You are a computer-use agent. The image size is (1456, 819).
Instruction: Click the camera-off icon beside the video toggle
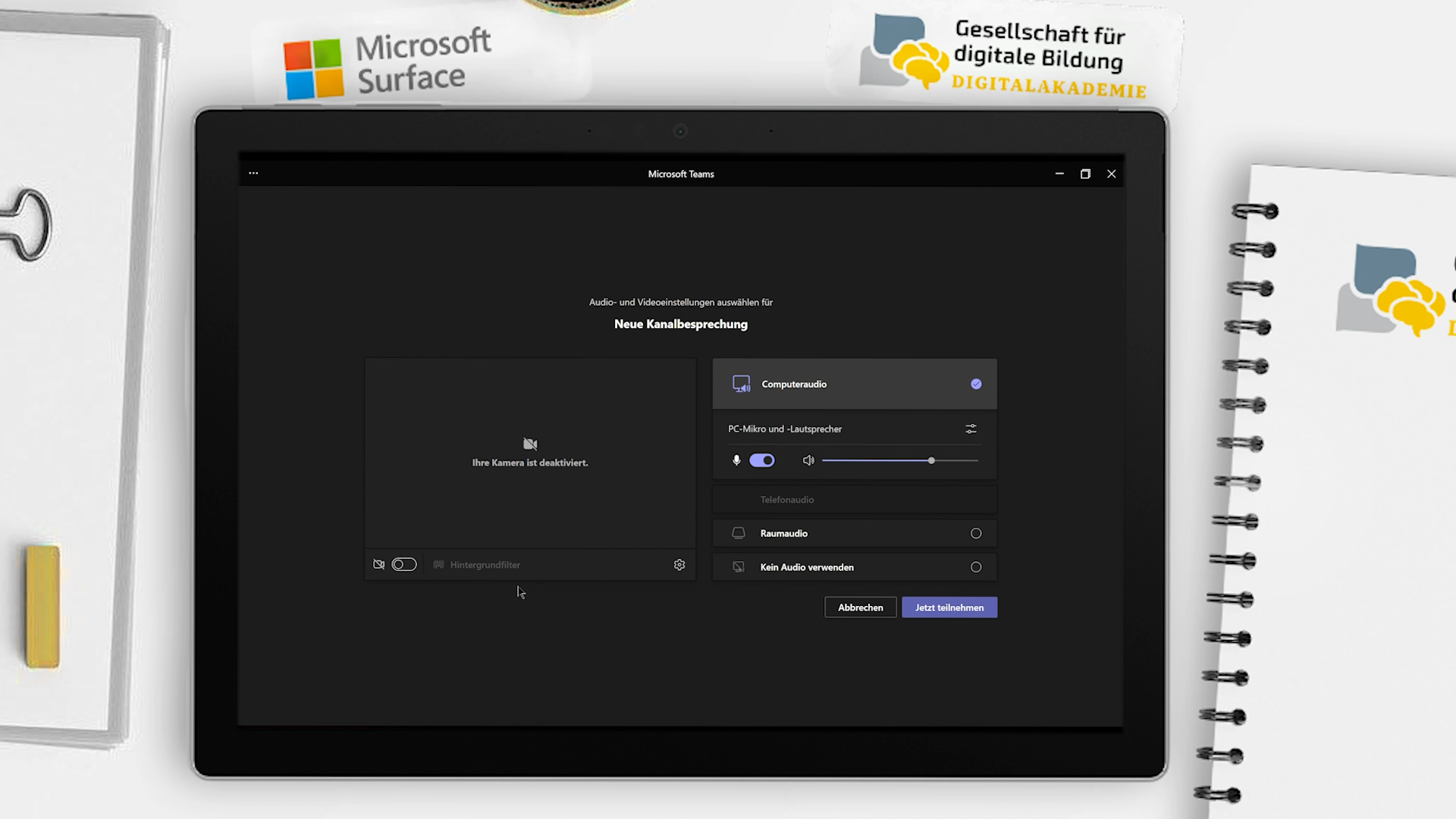(x=379, y=564)
